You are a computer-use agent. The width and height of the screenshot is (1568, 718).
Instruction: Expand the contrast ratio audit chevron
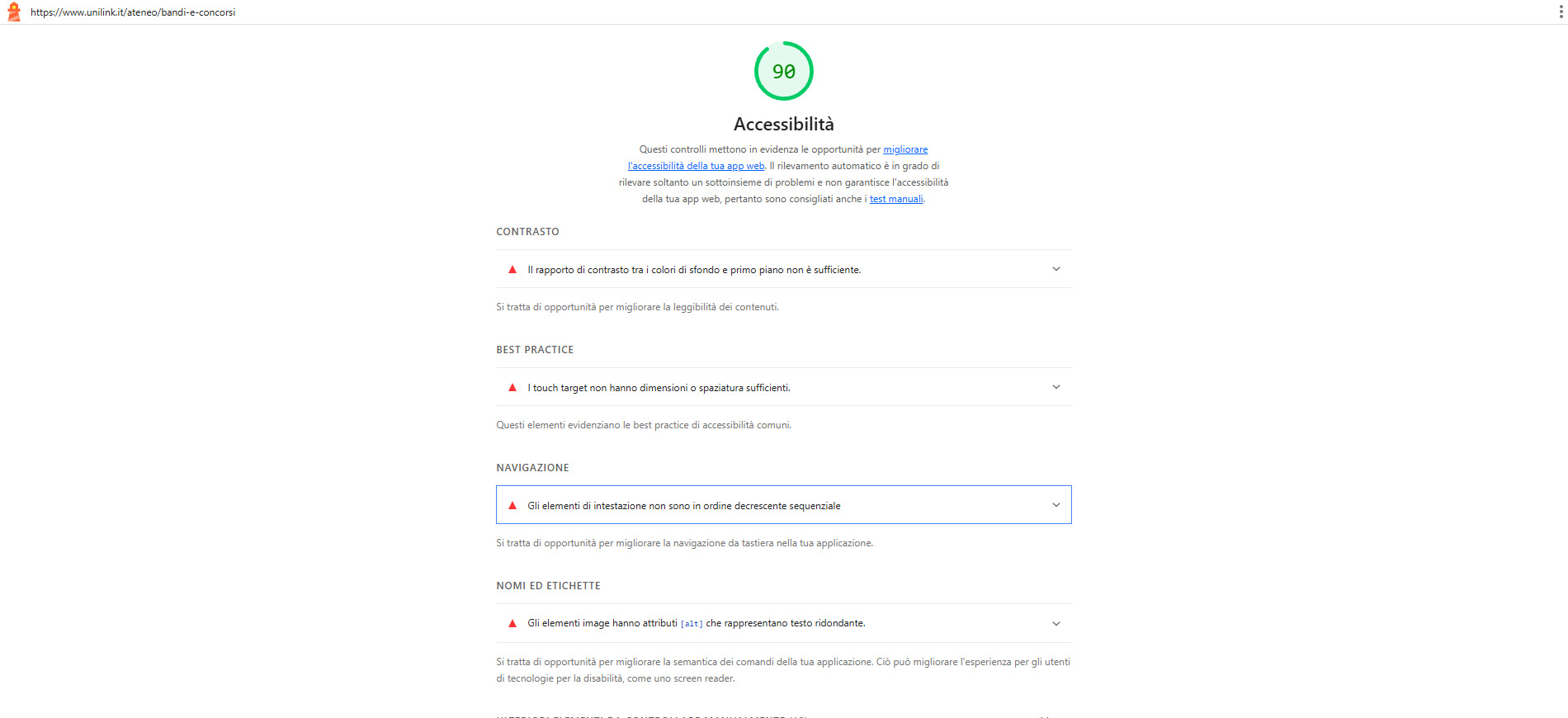pos(1056,269)
